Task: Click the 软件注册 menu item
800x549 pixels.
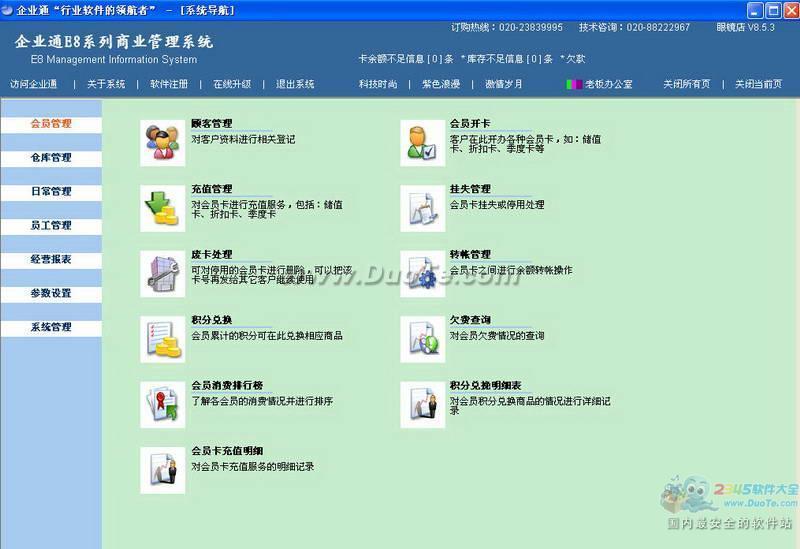Action: (169, 84)
